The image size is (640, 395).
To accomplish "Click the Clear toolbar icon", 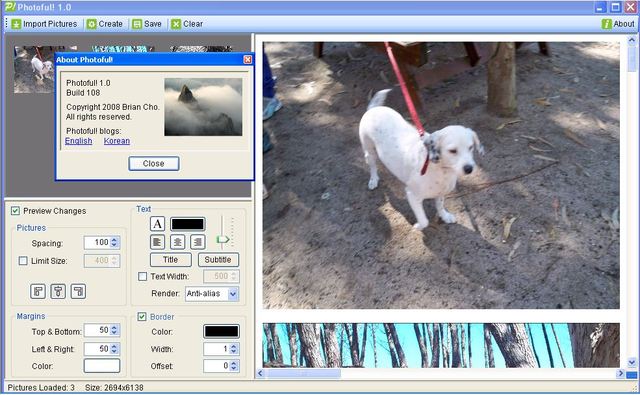I will [176, 24].
